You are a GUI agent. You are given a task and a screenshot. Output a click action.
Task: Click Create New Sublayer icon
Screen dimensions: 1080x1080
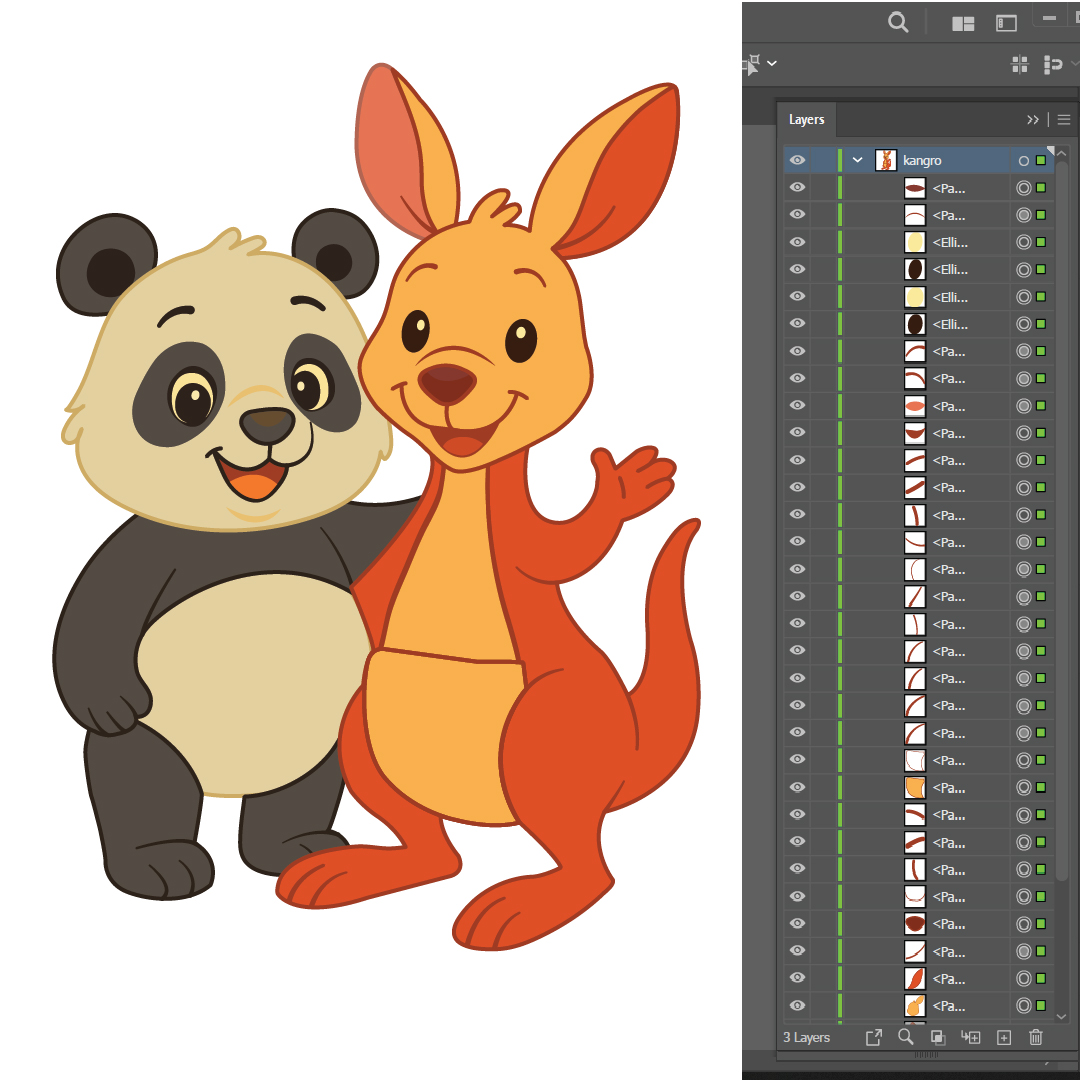pos(970,1037)
